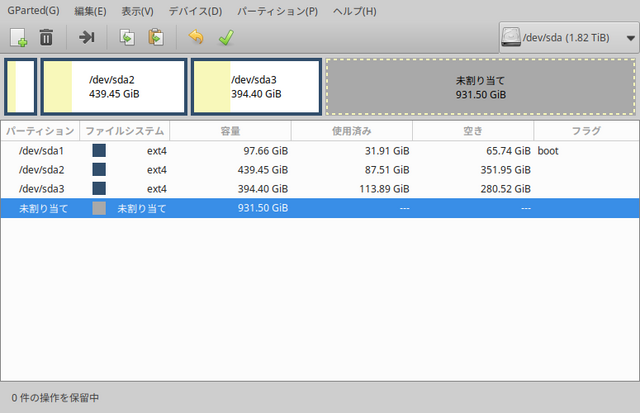Screen dimensions: 640x413
Task: Select the 未割り当て row in the list
Action: tap(320, 208)
